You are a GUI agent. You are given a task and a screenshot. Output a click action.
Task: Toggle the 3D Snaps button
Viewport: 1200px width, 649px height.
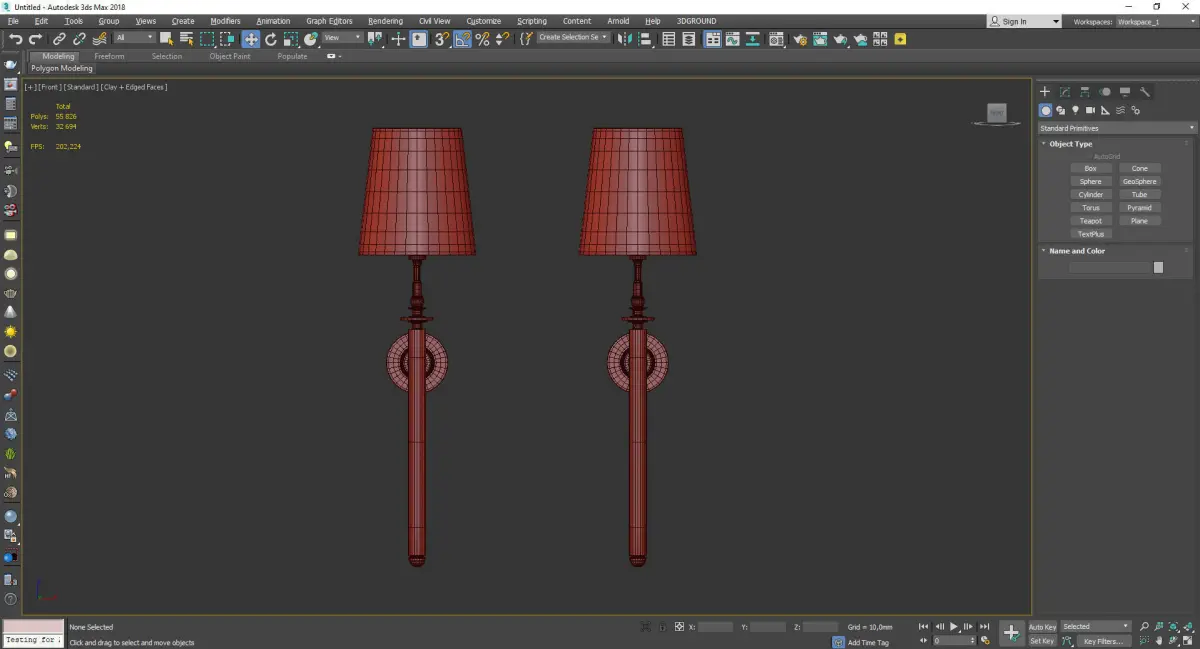tap(440, 39)
